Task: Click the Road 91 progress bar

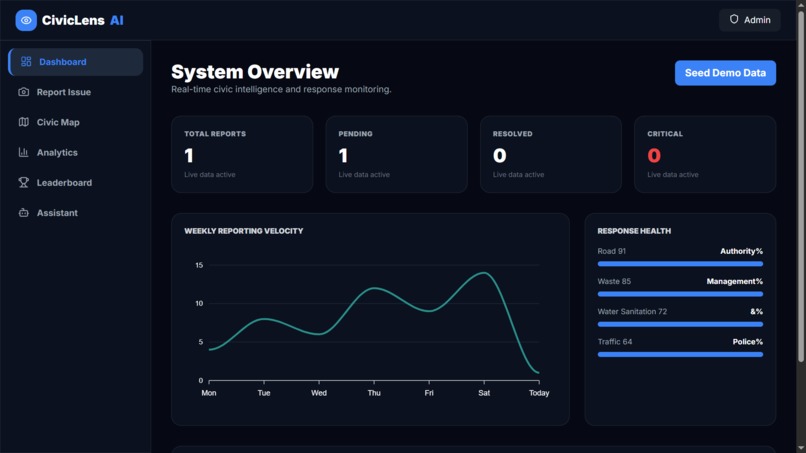Action: (680, 264)
